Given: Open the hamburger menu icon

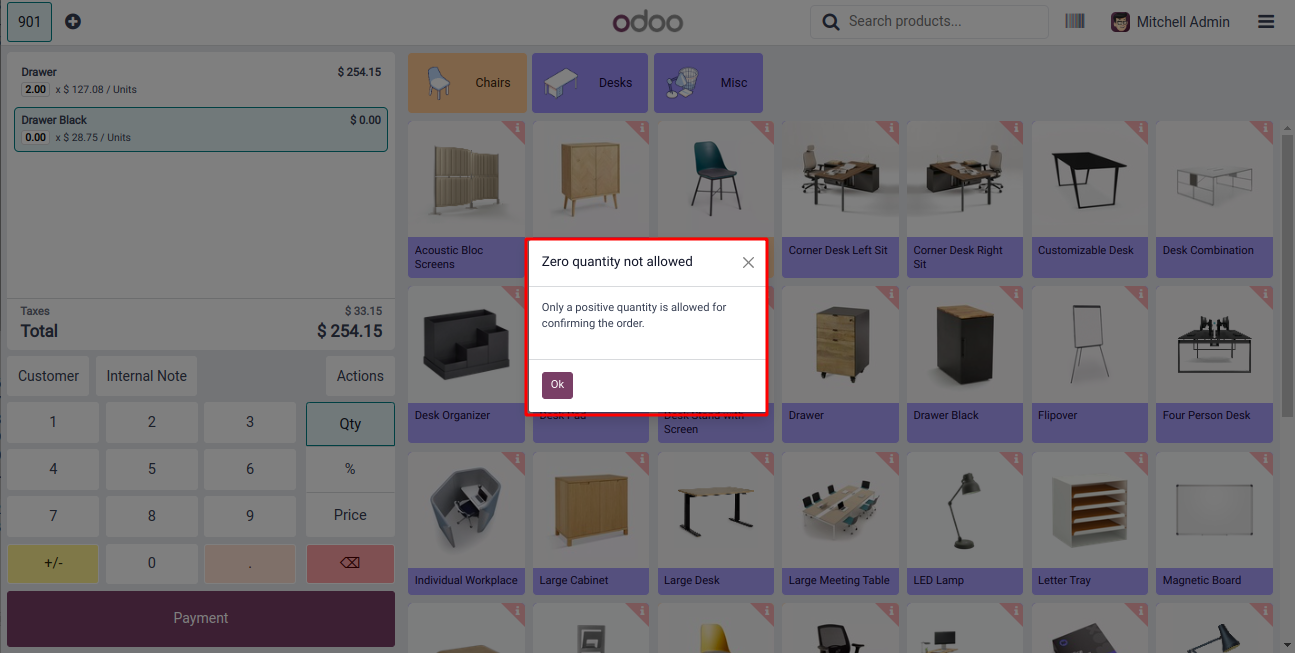Looking at the screenshot, I should pos(1266,21).
